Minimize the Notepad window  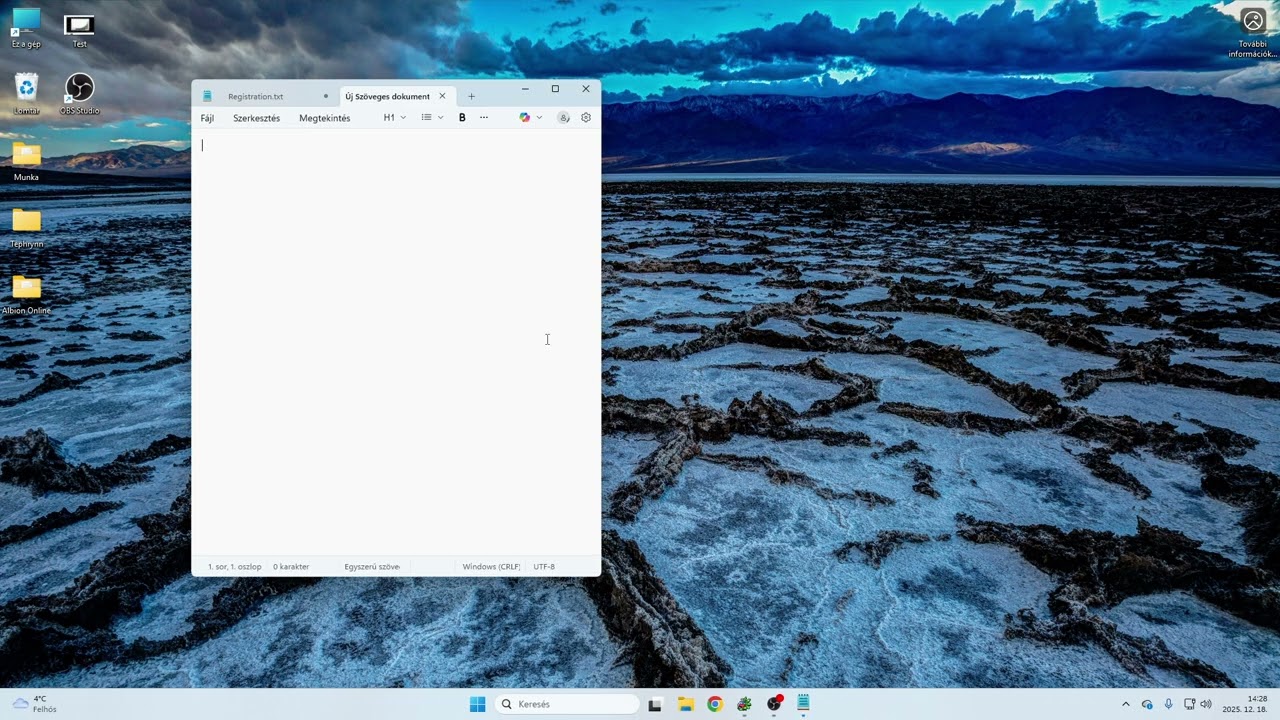point(525,89)
